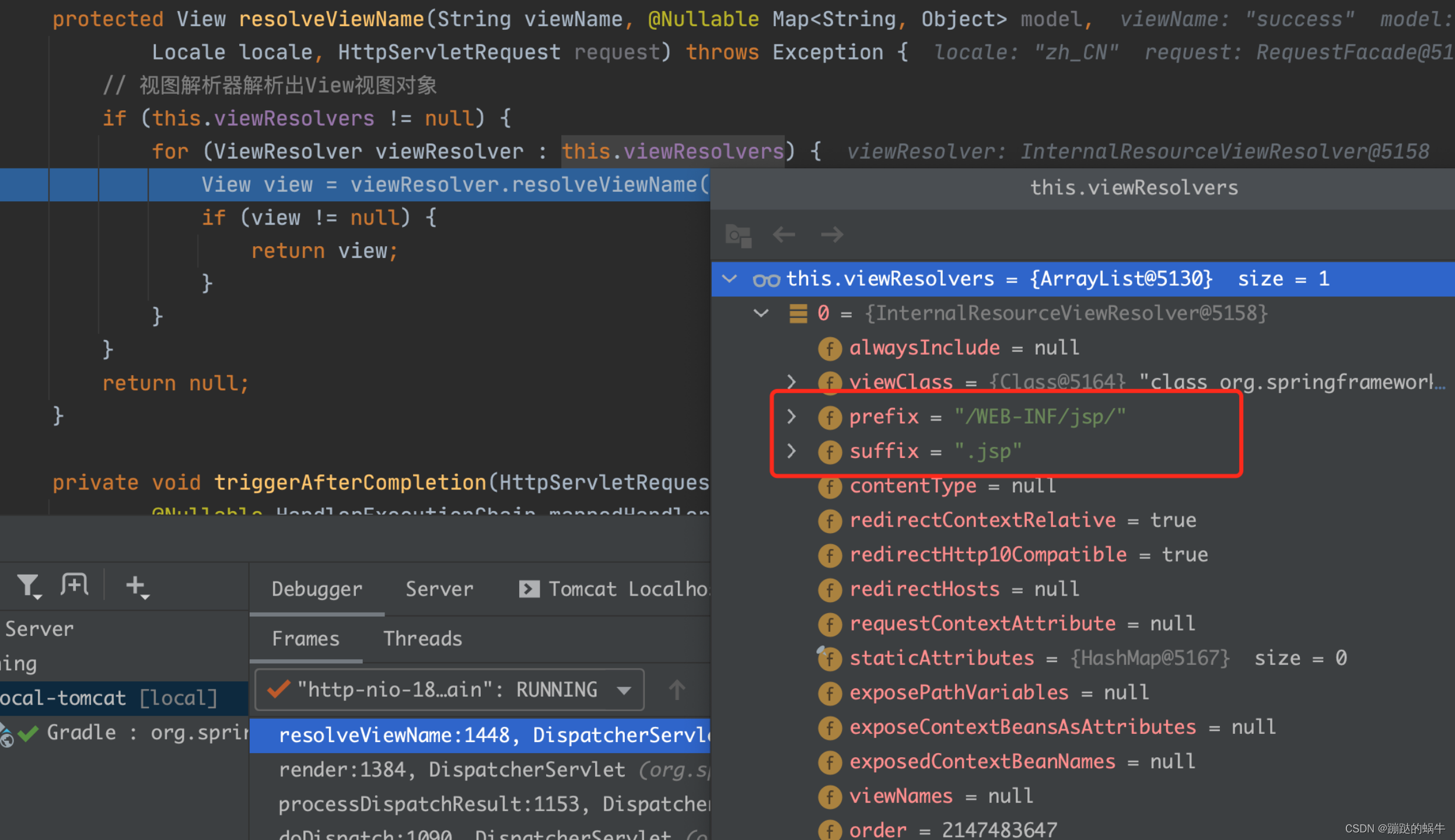Click the back arrow in evaluation popup
Screen dimensions: 1455x840
(x=784, y=235)
